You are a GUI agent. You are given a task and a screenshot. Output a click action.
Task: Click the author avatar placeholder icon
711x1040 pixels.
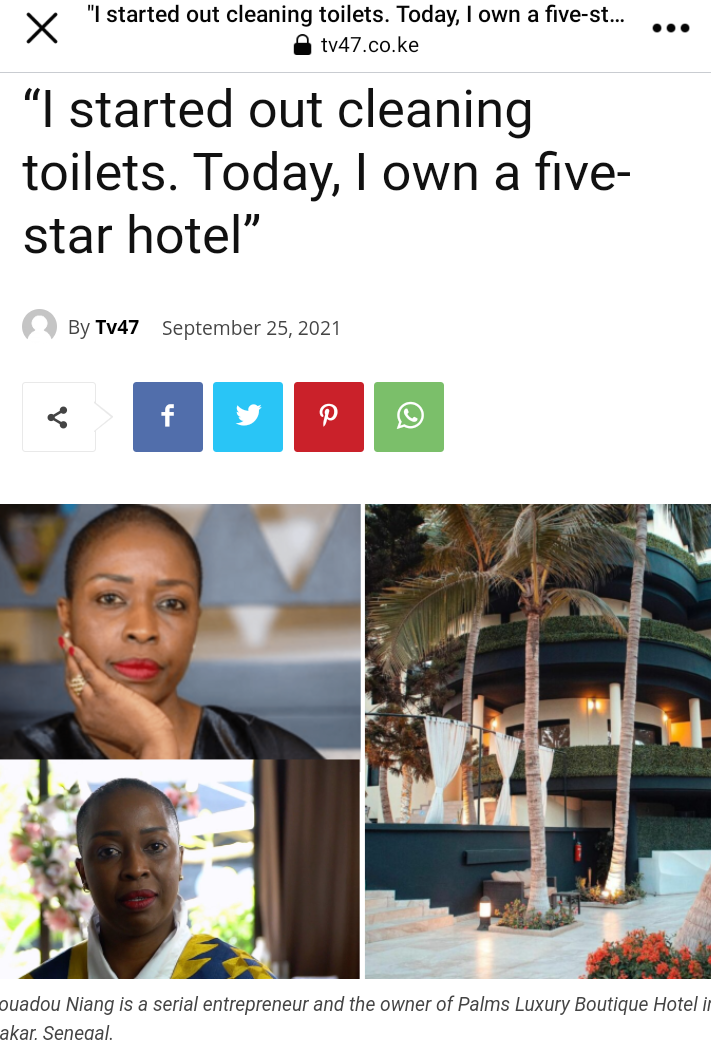(39, 326)
